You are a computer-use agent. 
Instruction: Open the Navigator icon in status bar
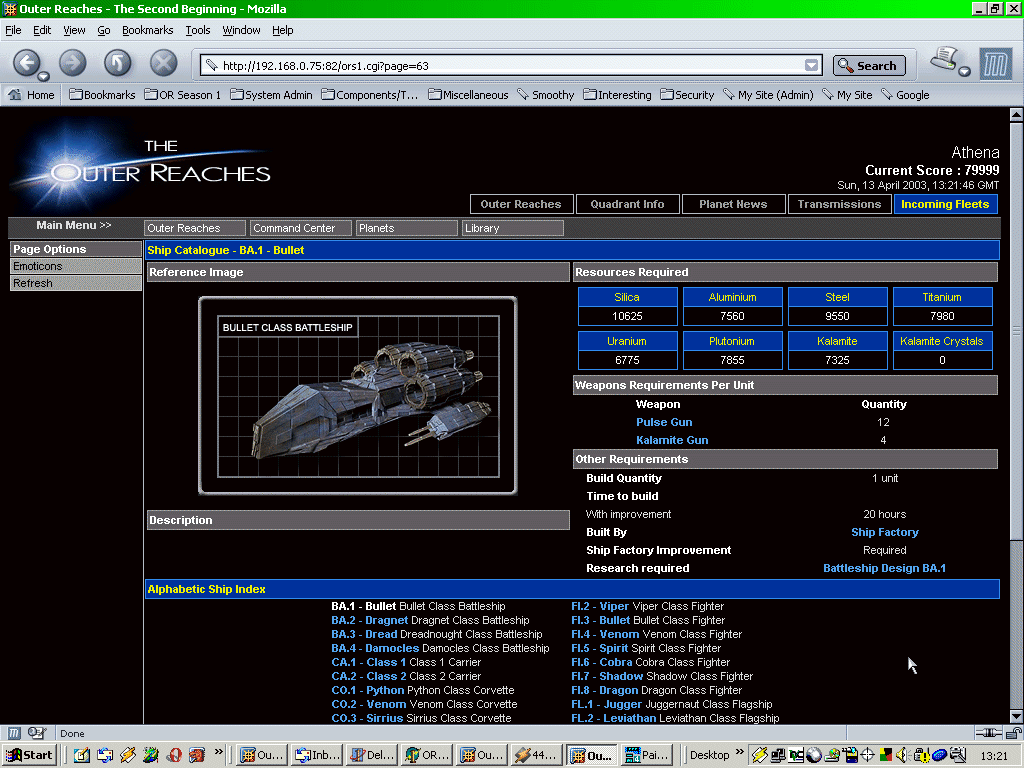click(x=15, y=733)
